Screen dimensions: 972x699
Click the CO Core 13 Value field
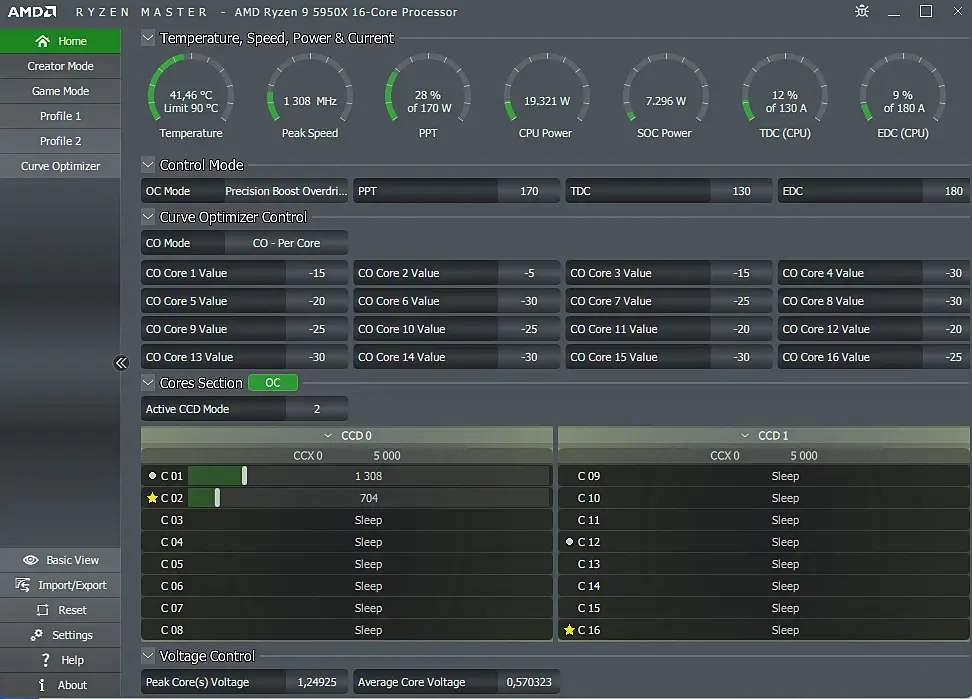click(x=317, y=357)
